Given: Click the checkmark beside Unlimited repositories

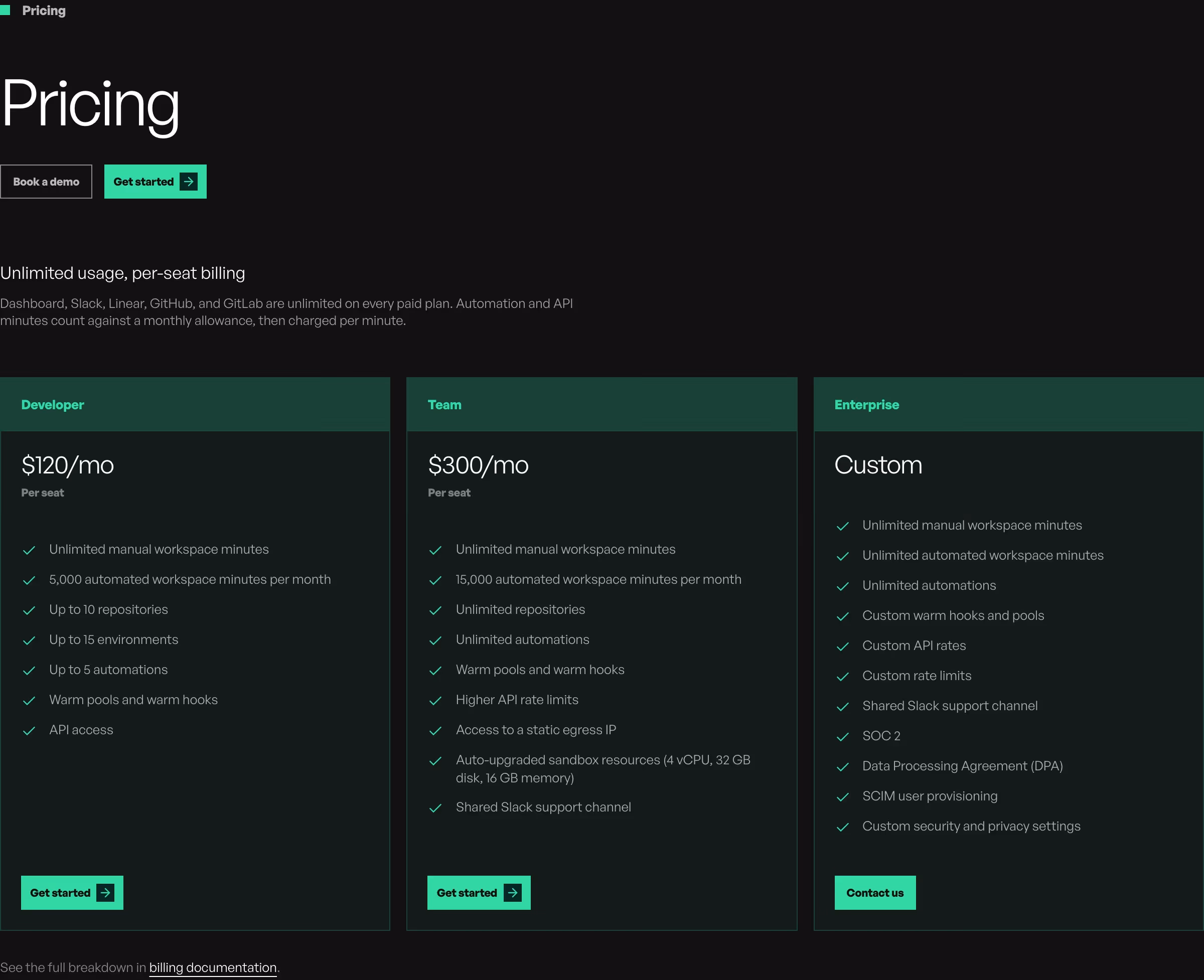Looking at the screenshot, I should 435,610.
